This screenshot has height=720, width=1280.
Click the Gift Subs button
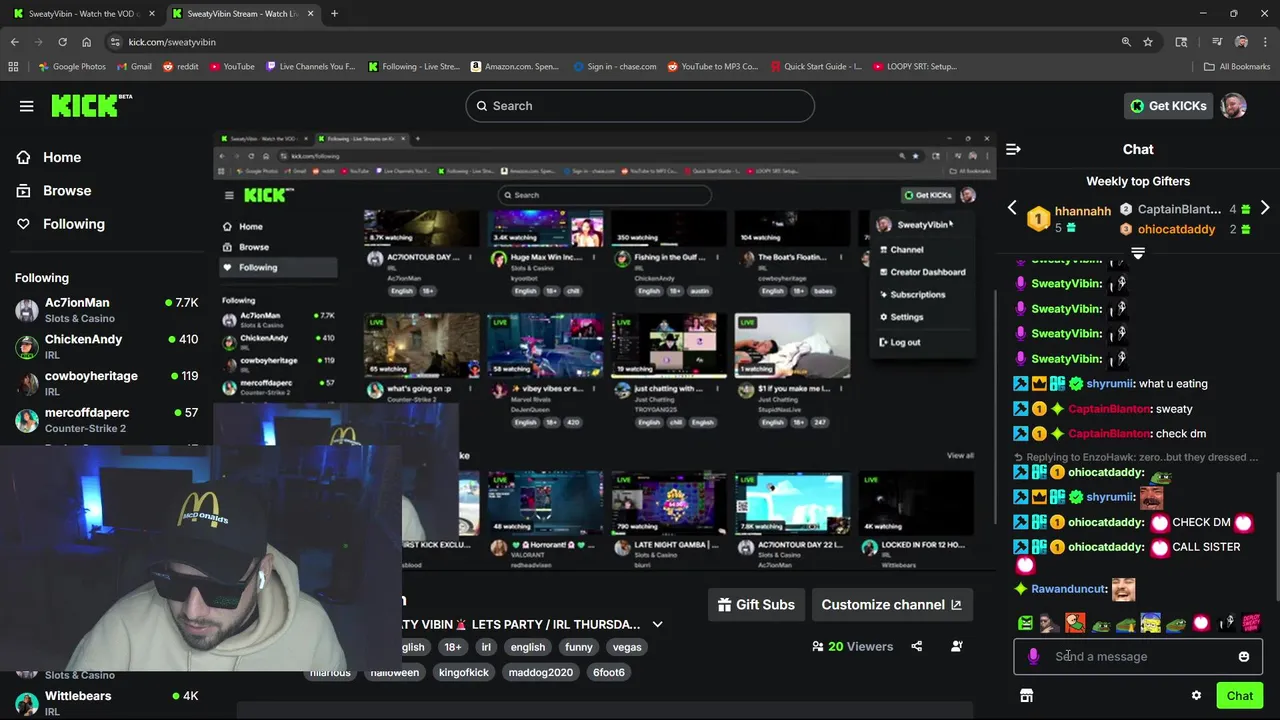[757, 604]
